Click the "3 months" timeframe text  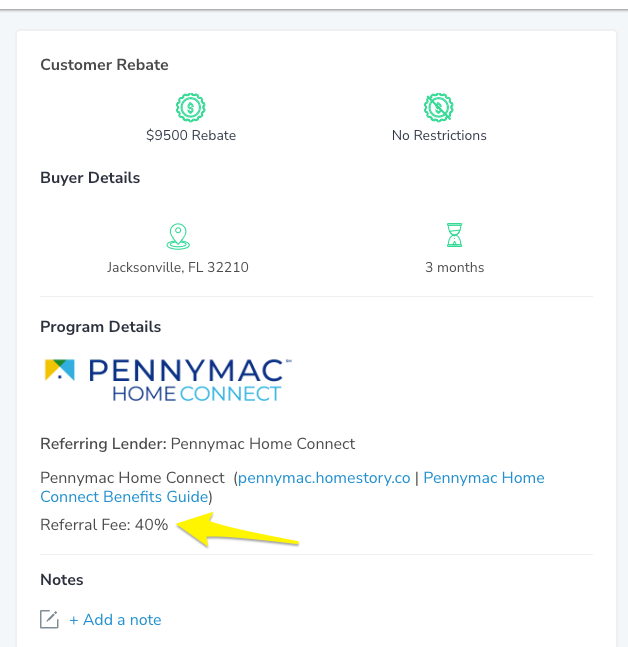tap(454, 267)
